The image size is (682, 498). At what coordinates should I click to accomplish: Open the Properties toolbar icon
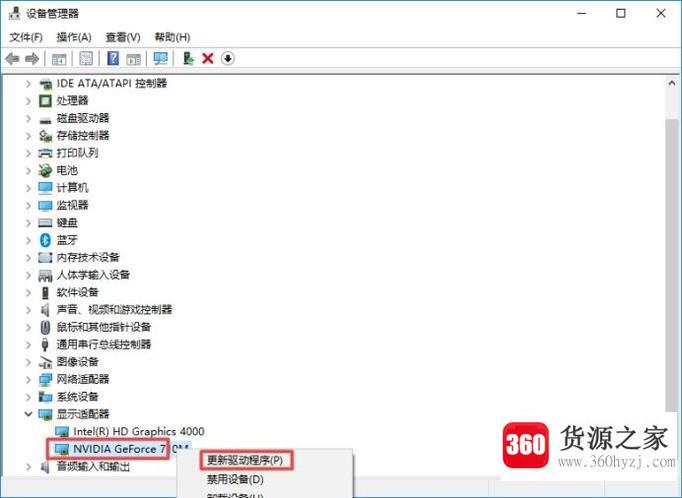coord(86,58)
